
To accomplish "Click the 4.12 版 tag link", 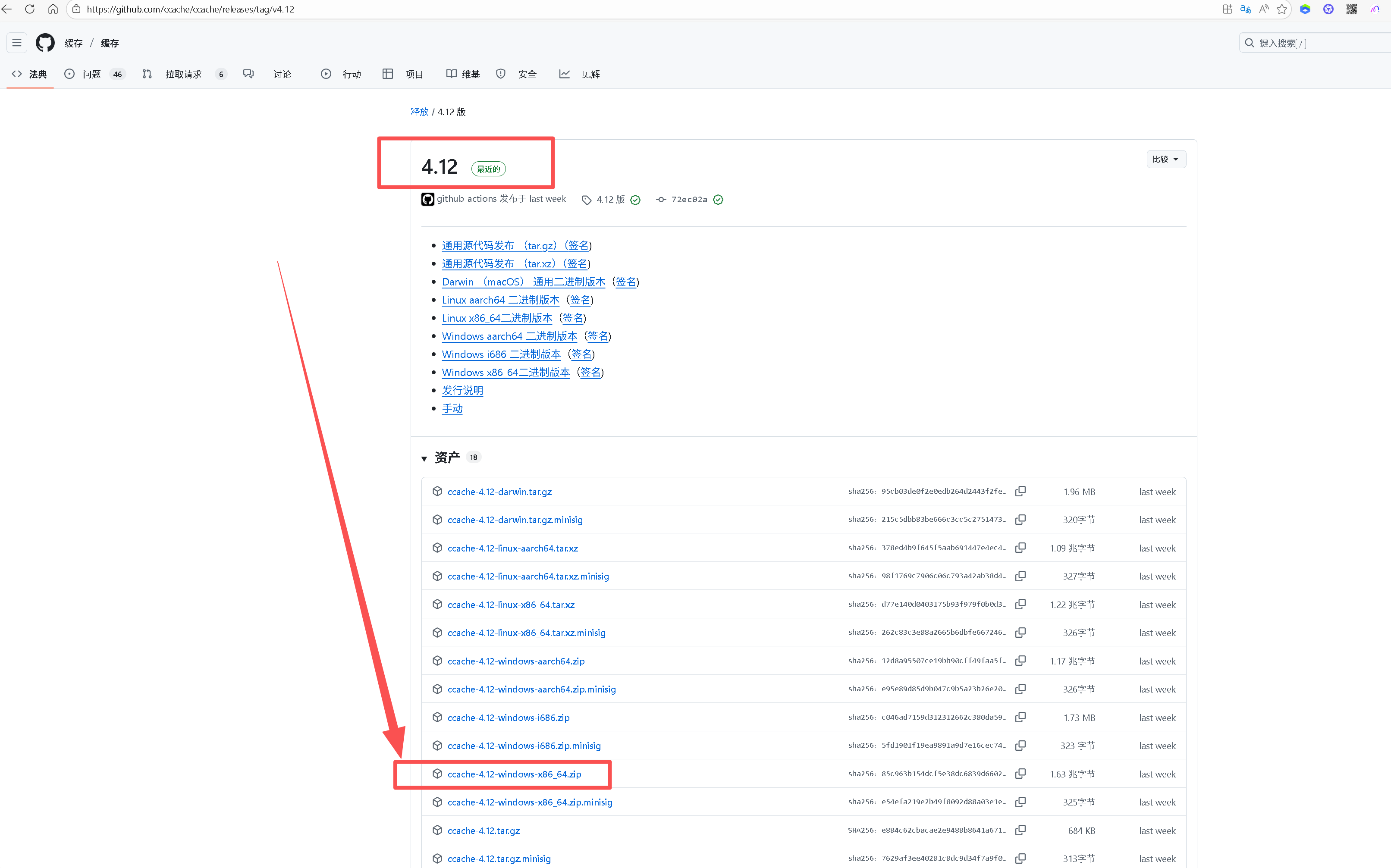I will [x=610, y=199].
